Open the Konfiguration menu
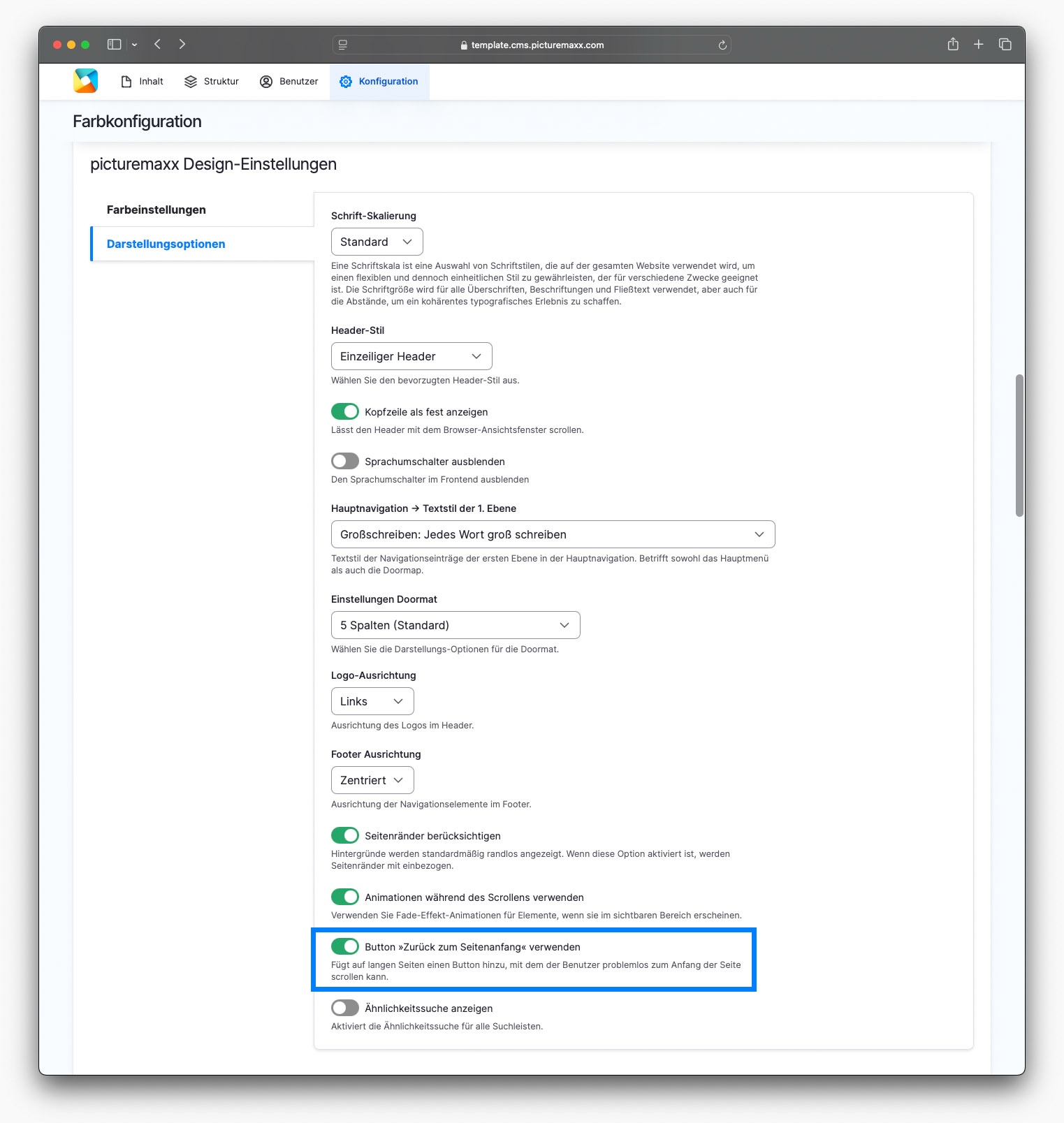 pos(379,82)
